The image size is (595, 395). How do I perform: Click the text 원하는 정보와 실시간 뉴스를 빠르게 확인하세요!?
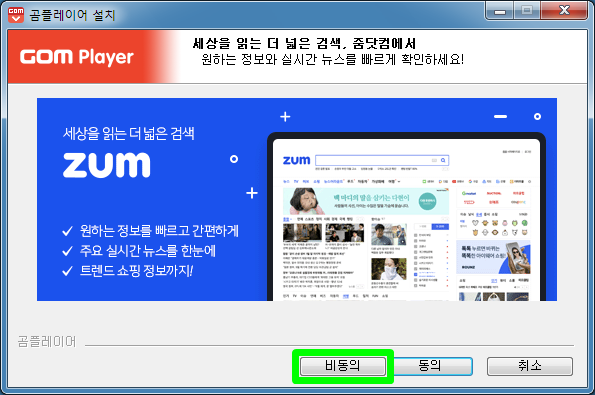(x=333, y=60)
